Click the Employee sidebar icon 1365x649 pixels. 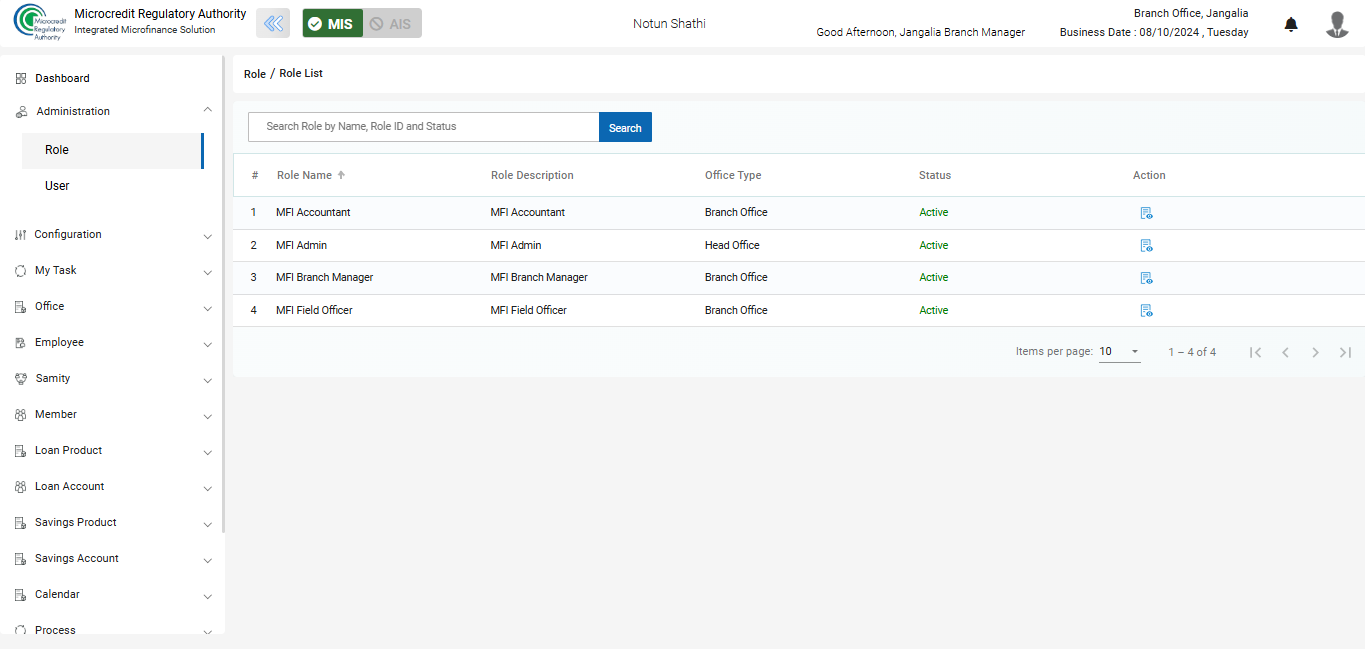[21, 343]
